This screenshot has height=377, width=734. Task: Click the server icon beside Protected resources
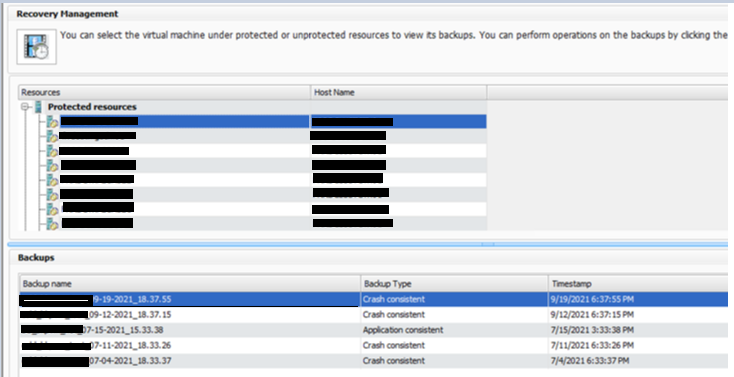(x=38, y=107)
